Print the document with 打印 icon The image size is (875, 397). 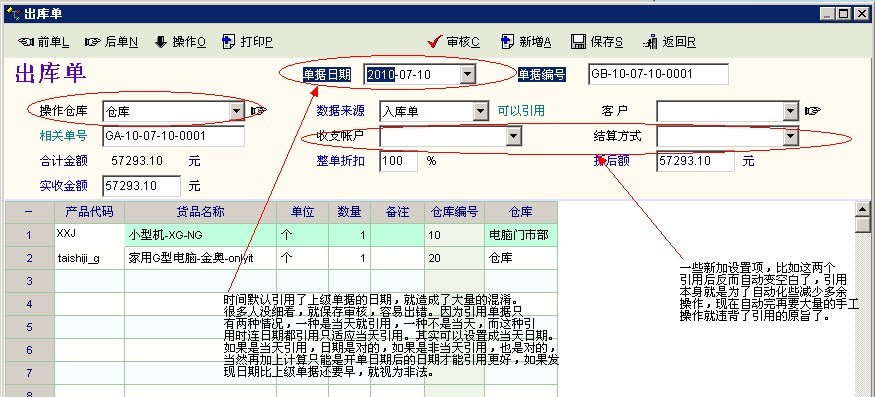[247, 42]
